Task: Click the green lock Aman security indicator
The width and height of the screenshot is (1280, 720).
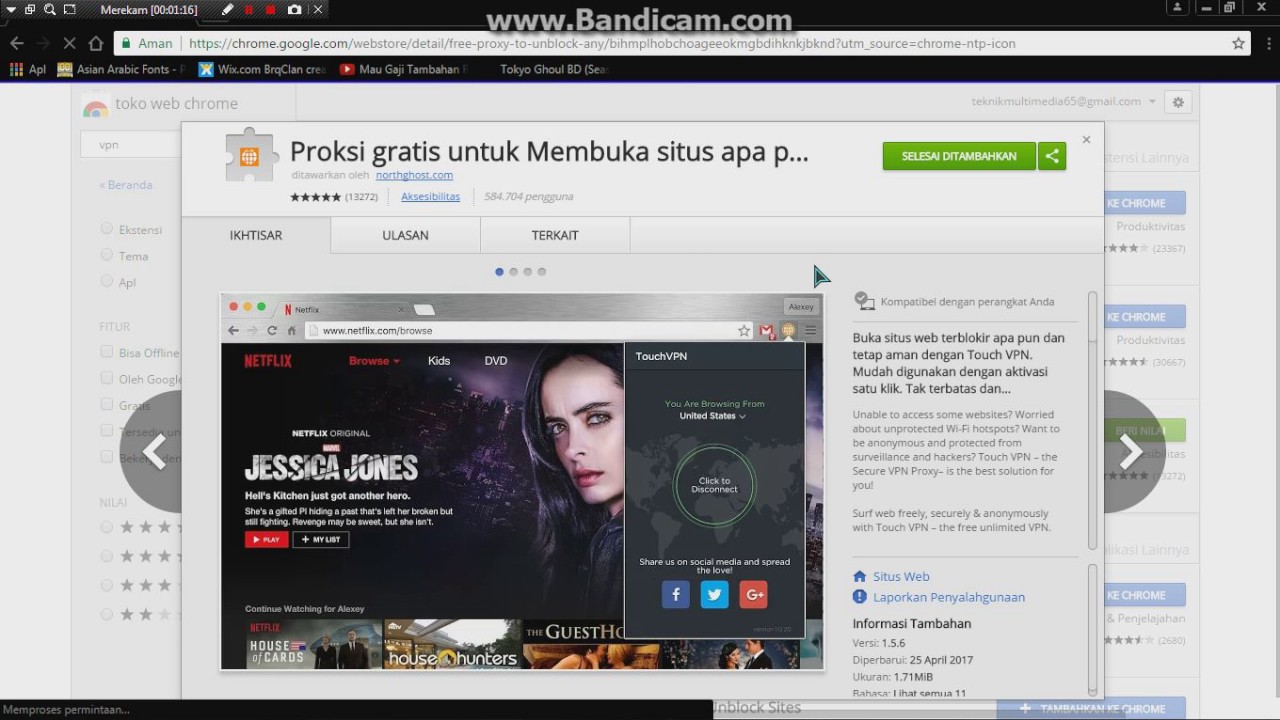Action: click(x=147, y=43)
